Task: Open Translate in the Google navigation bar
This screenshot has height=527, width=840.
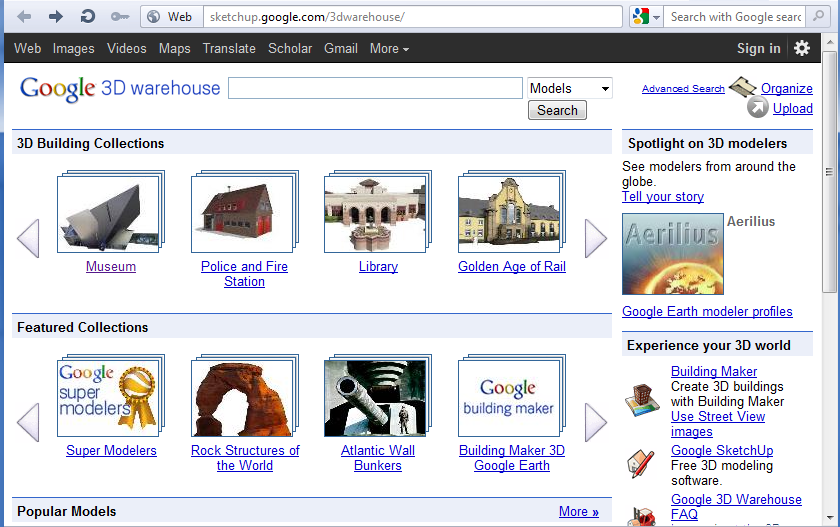Action: tap(229, 48)
